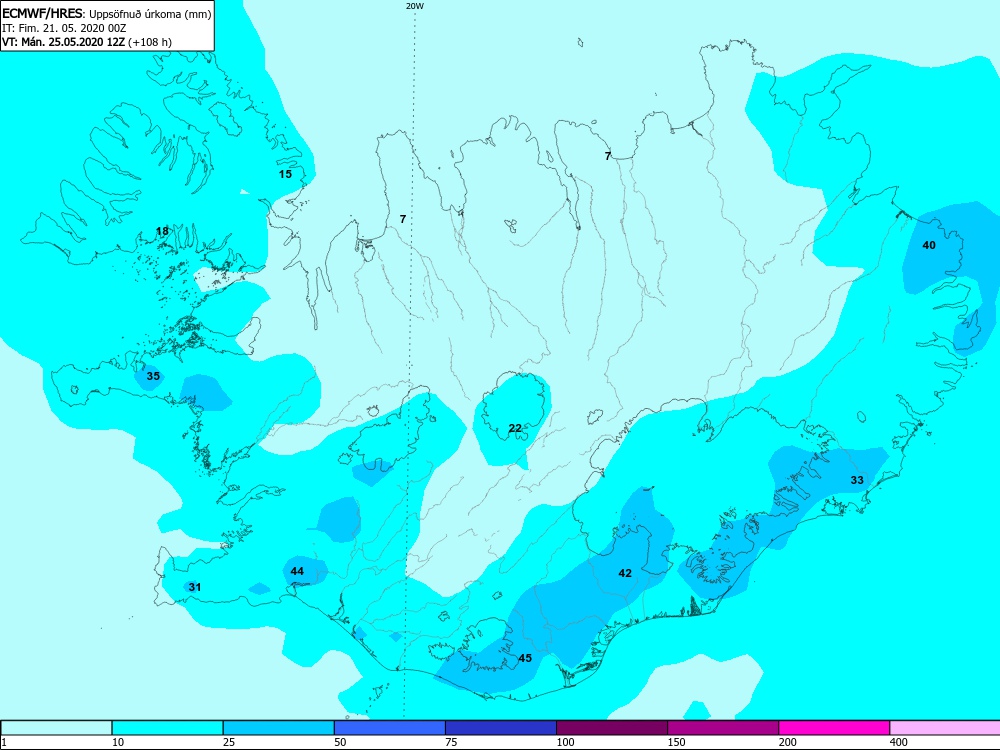
Task: Click legend tick label 150
Action: [676, 742]
